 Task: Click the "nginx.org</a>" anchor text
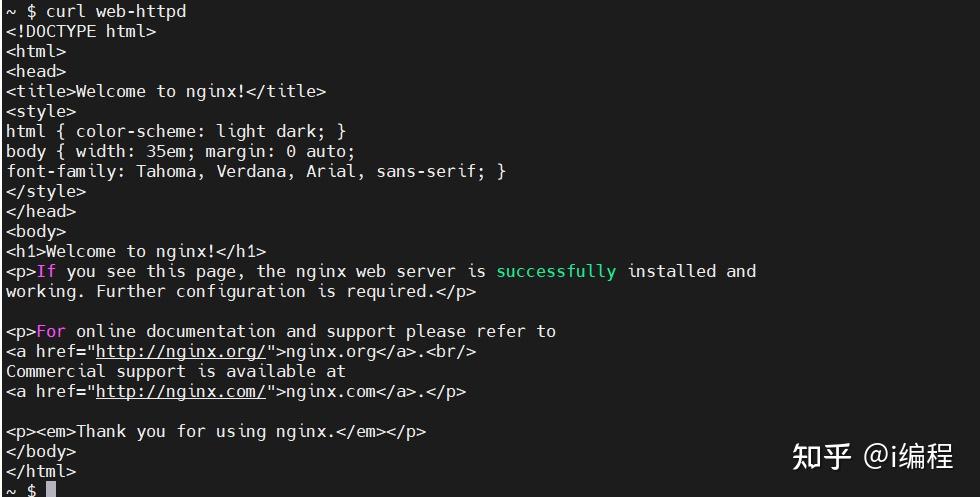(336, 351)
